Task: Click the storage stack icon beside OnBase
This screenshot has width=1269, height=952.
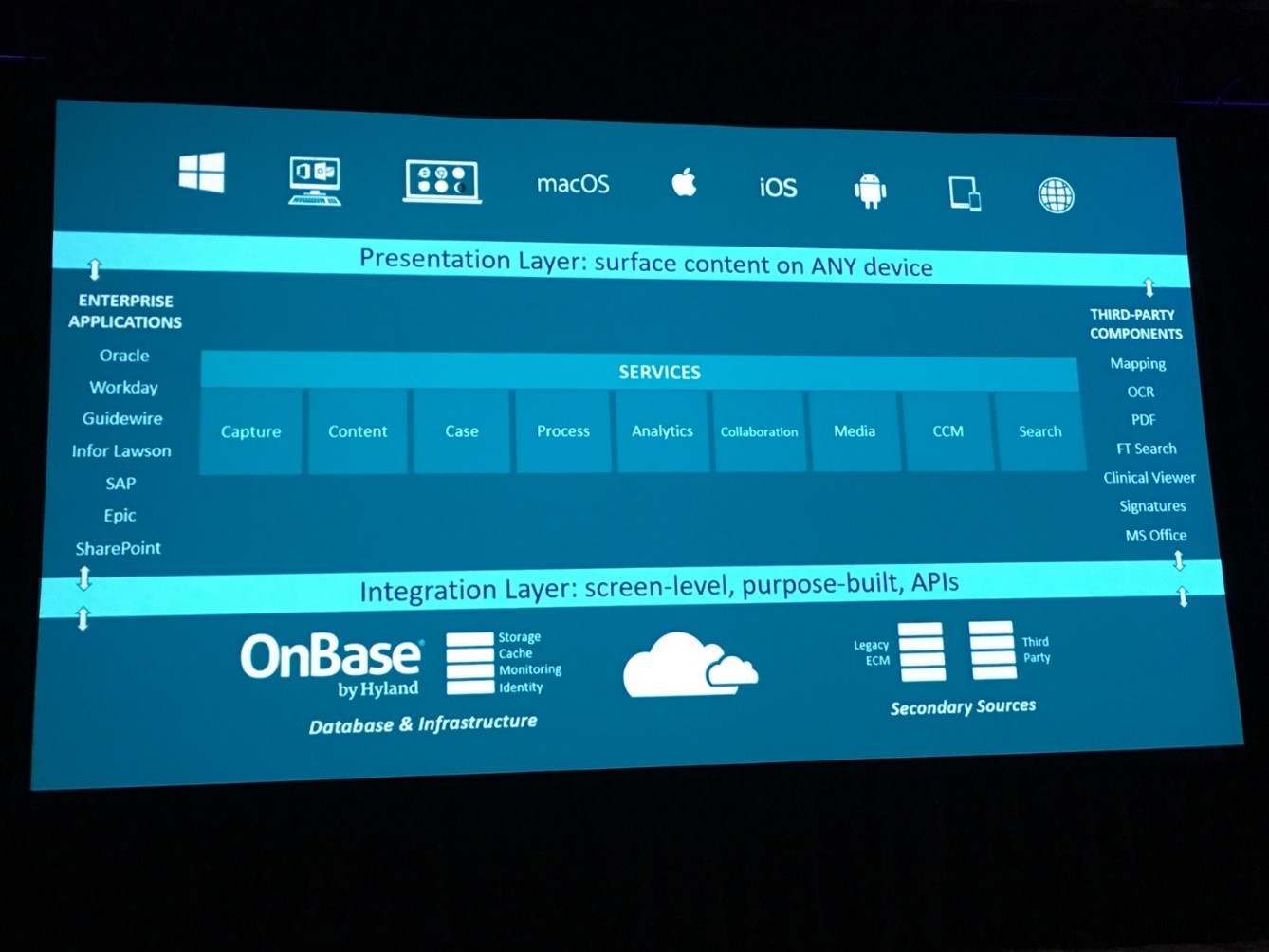Action: 469,663
